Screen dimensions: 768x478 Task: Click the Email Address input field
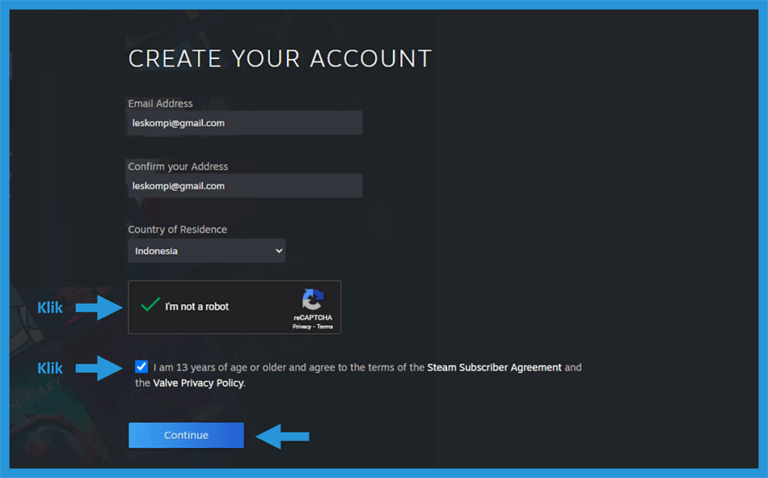(245, 123)
